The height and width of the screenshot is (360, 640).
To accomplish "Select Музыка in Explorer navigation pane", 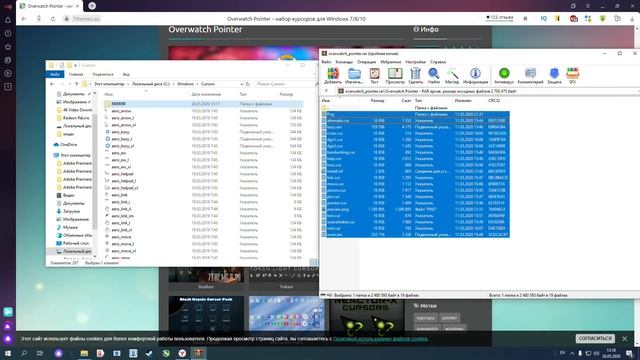I will (70, 227).
